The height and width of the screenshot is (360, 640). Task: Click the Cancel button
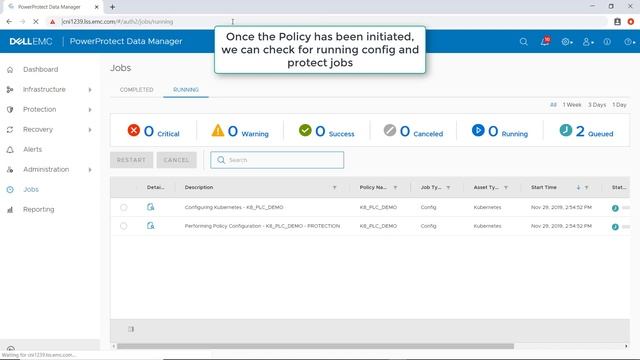176,160
